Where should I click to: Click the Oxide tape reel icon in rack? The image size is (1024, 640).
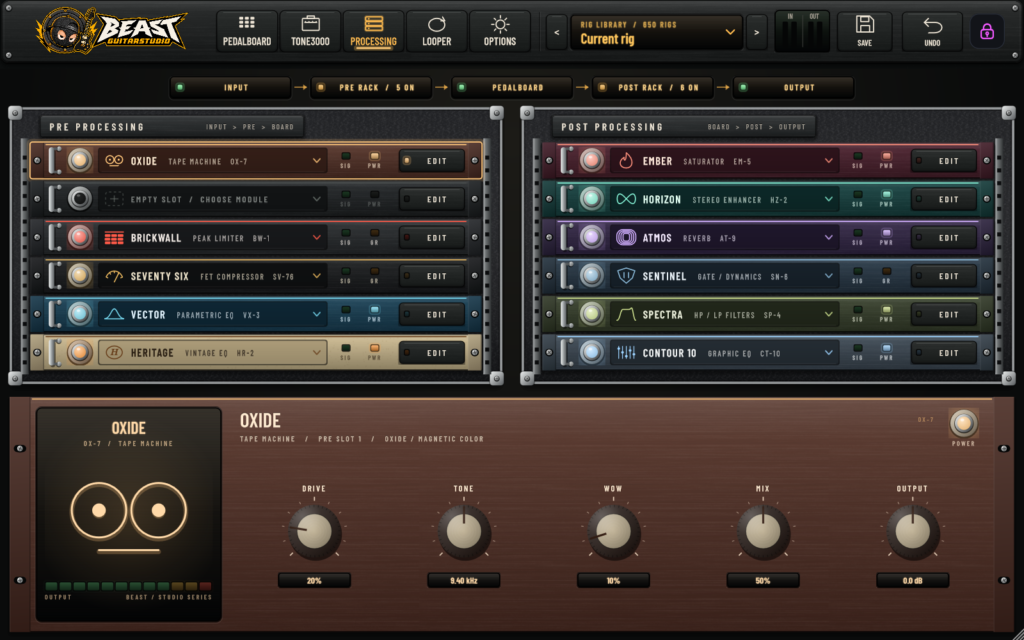click(x=114, y=161)
